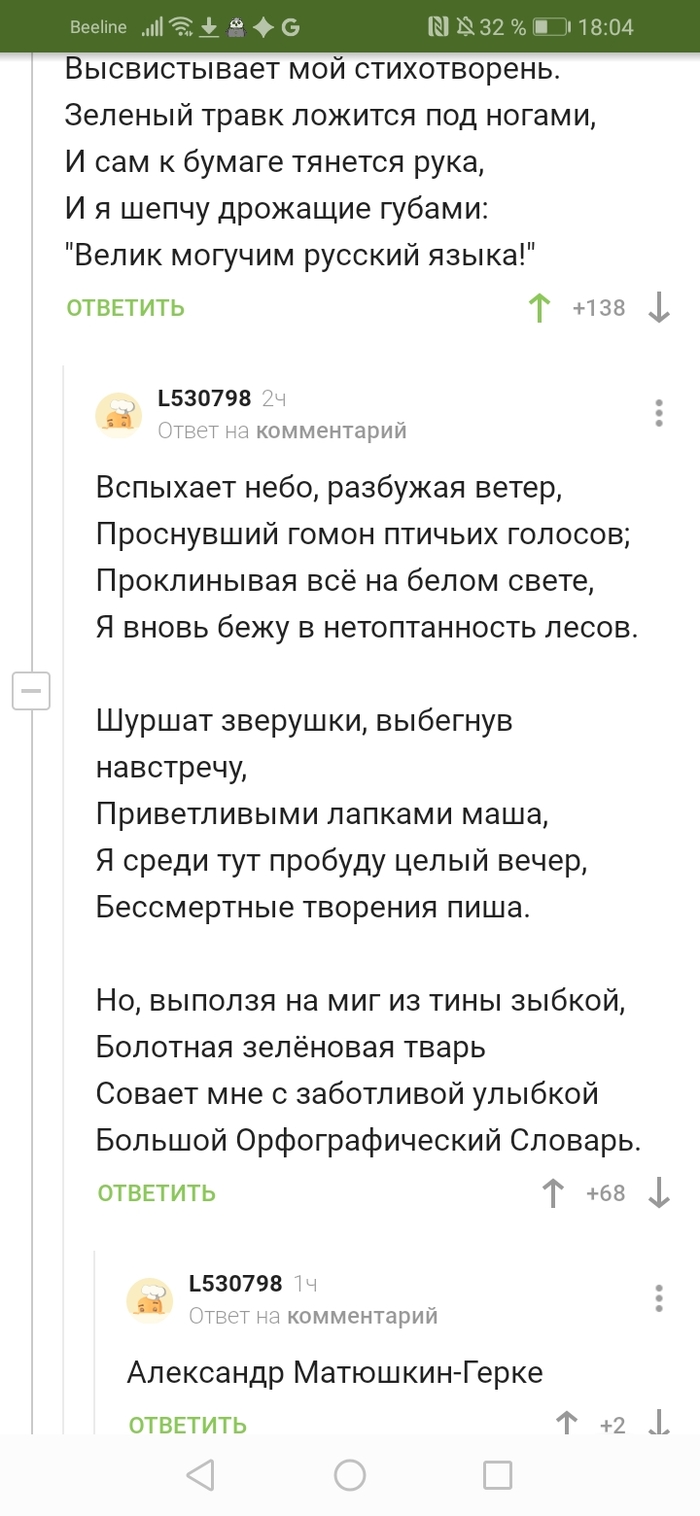Upvote the comment rated +68
This screenshot has height=1516, width=700.
[552, 1193]
